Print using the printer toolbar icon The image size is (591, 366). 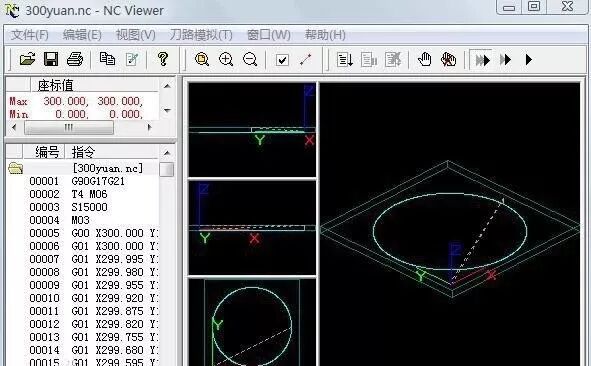pos(75,59)
